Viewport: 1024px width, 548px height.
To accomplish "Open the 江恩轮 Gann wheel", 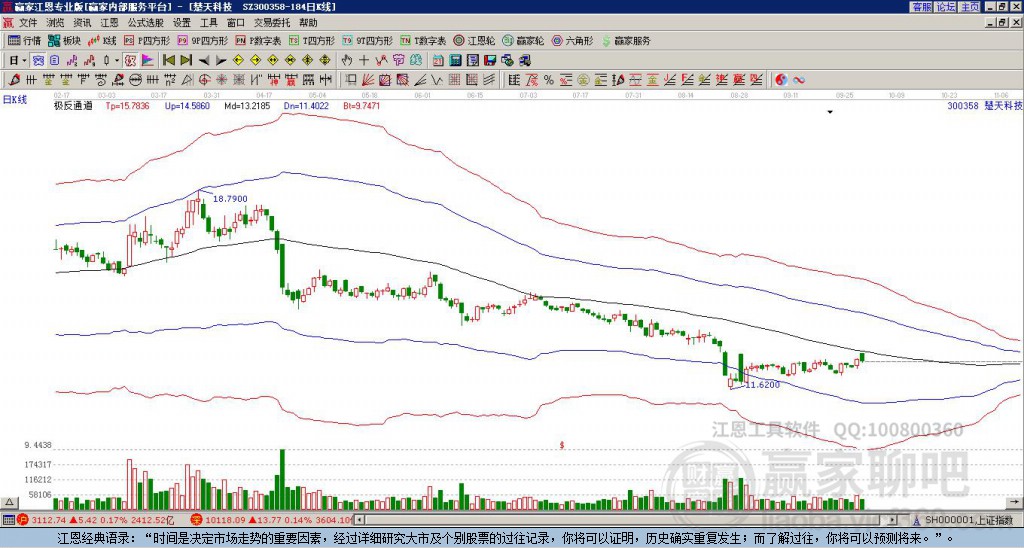I will [x=474, y=40].
